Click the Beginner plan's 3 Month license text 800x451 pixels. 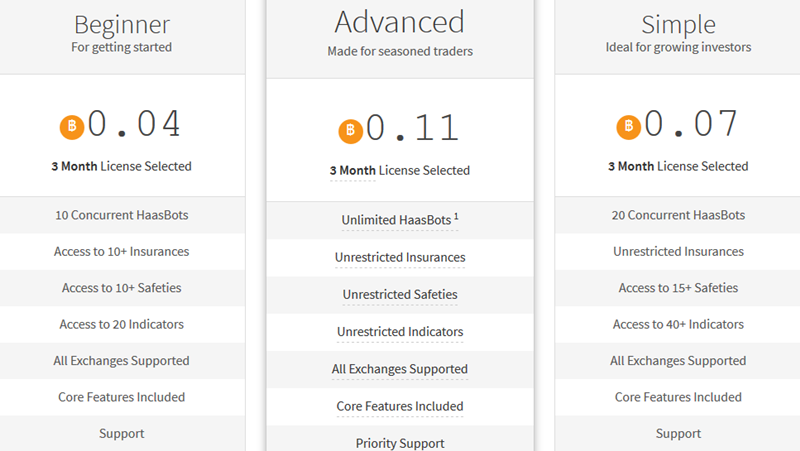74,166
